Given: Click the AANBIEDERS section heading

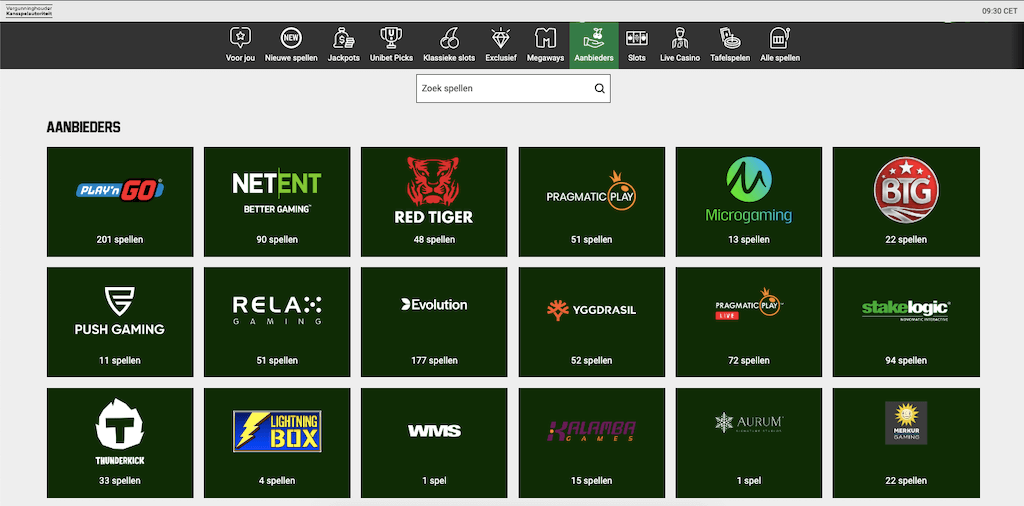Looking at the screenshot, I should [x=84, y=128].
